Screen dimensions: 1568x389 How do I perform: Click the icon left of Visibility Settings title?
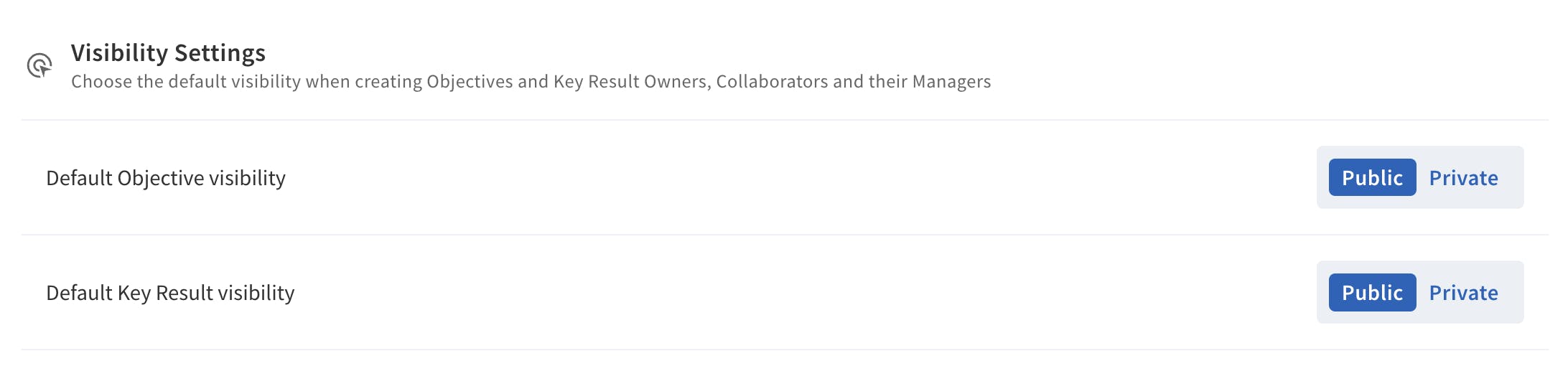(39, 65)
